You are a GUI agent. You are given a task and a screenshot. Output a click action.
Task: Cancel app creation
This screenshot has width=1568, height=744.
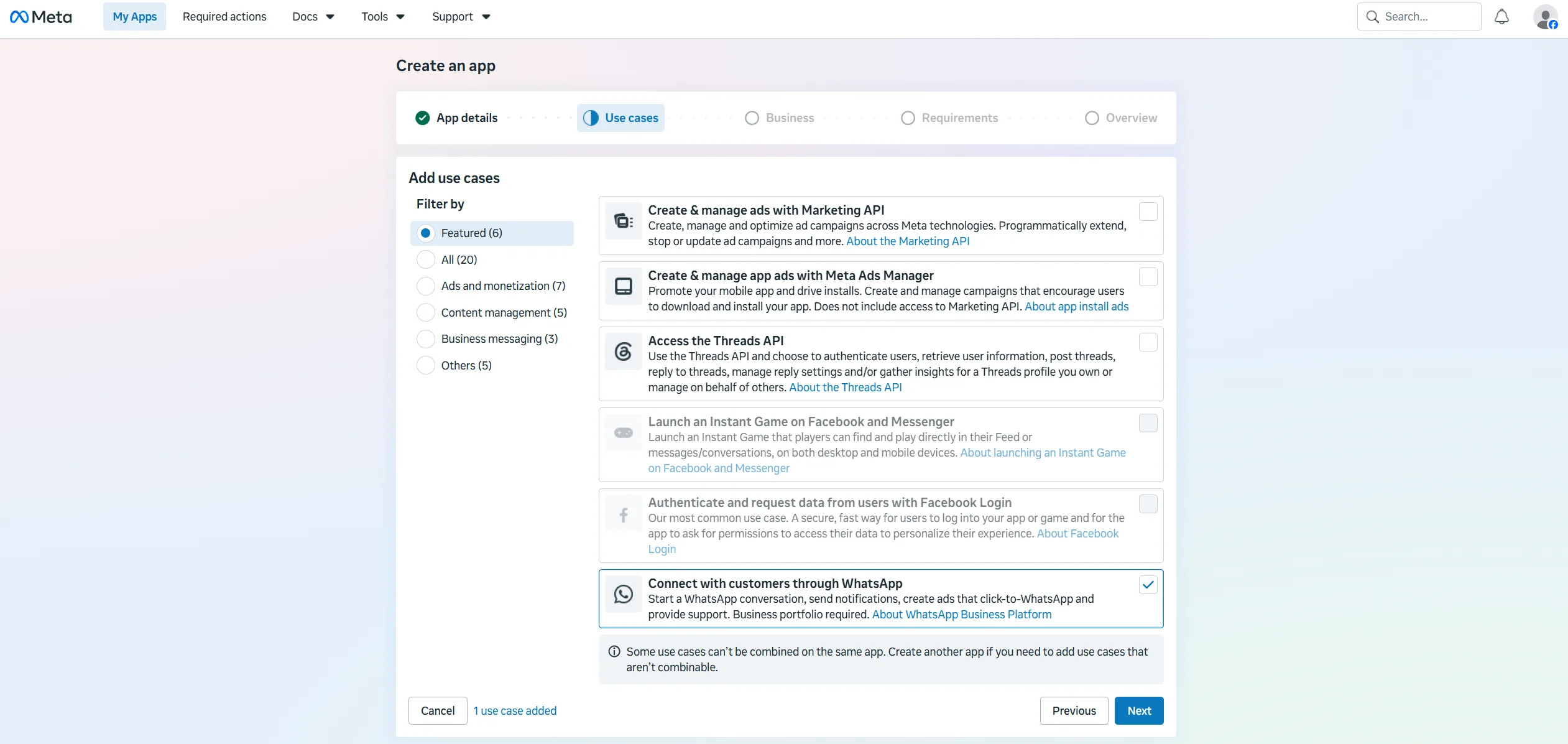(x=438, y=710)
